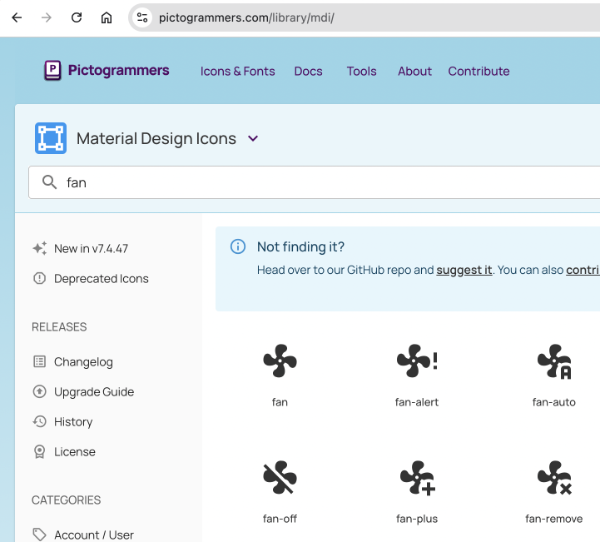This screenshot has height=542, width=600.
Task: Click the tag icon beside Account / User
Action: (x=39, y=535)
